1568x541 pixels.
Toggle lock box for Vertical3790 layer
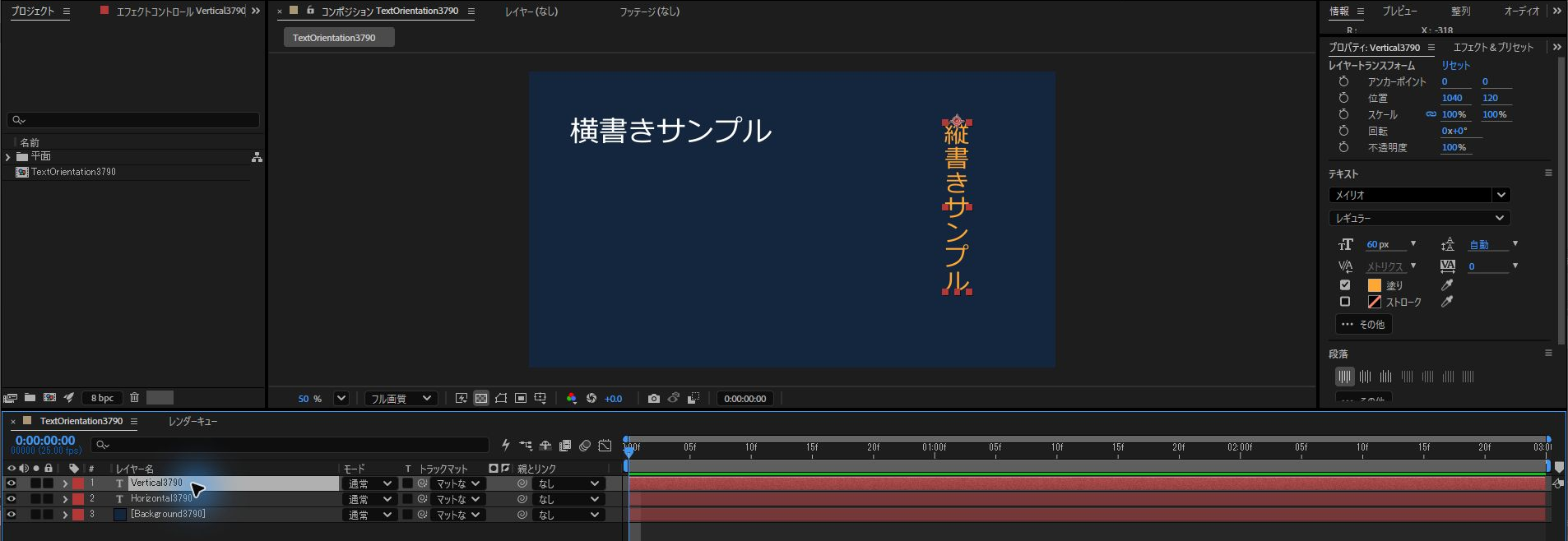point(49,483)
